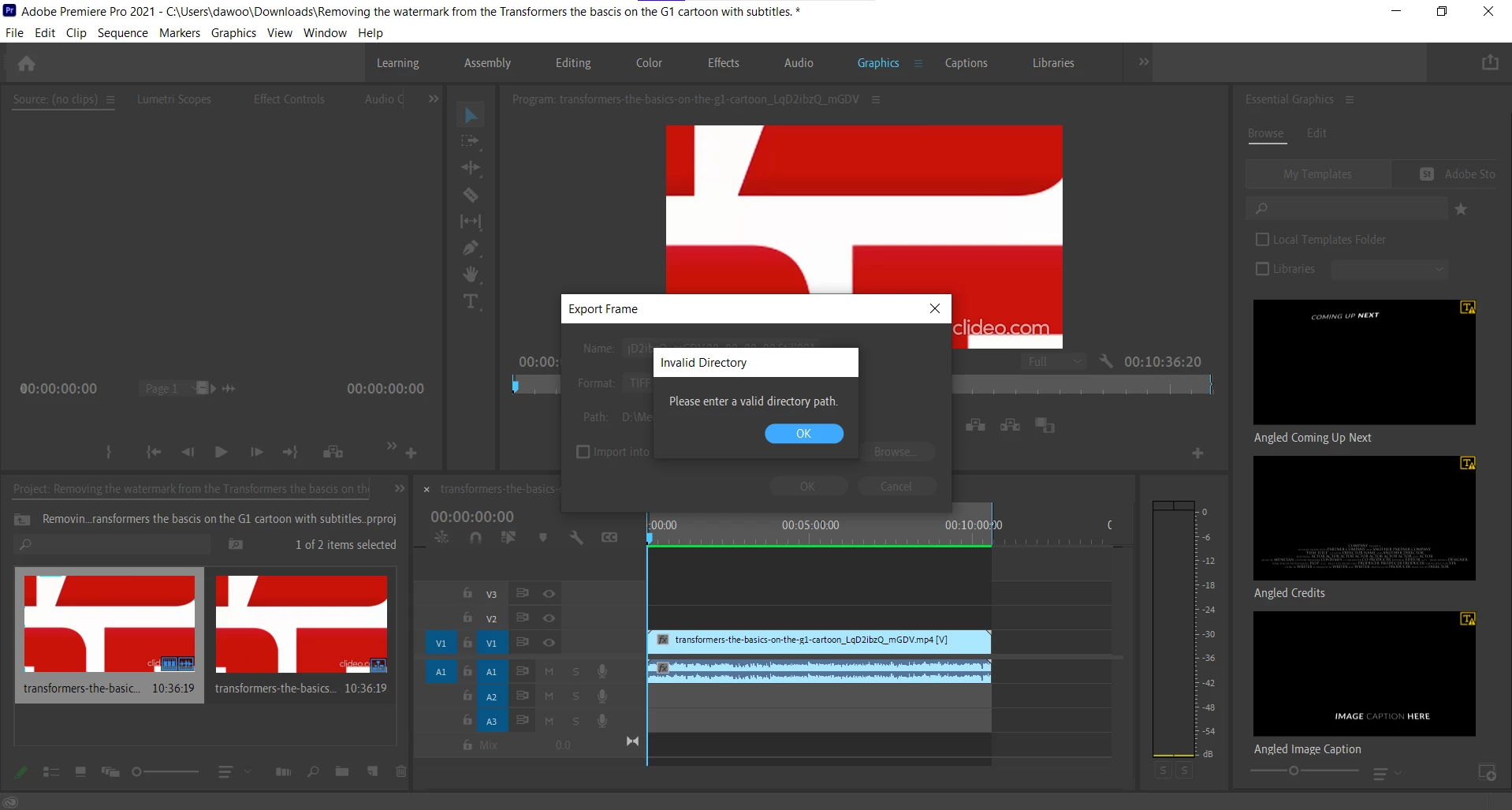
Task: Open the Sequence menu
Action: point(123,32)
